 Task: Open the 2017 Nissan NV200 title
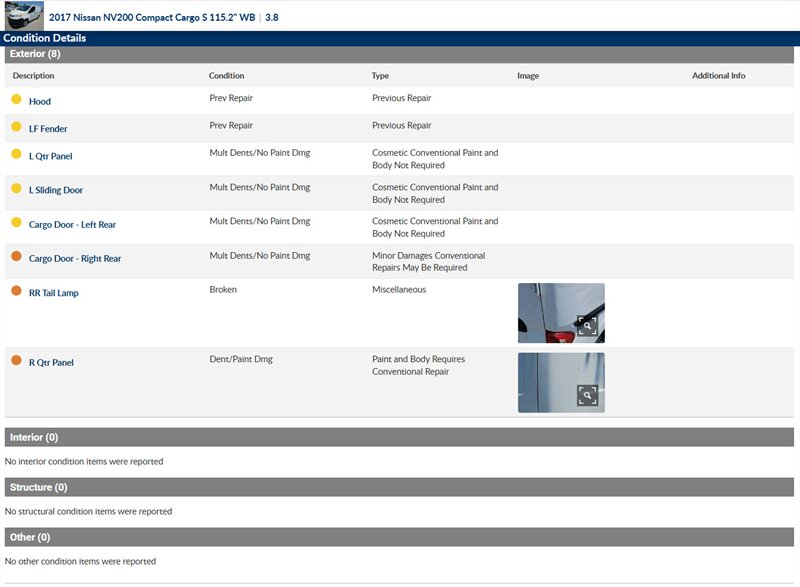point(150,17)
